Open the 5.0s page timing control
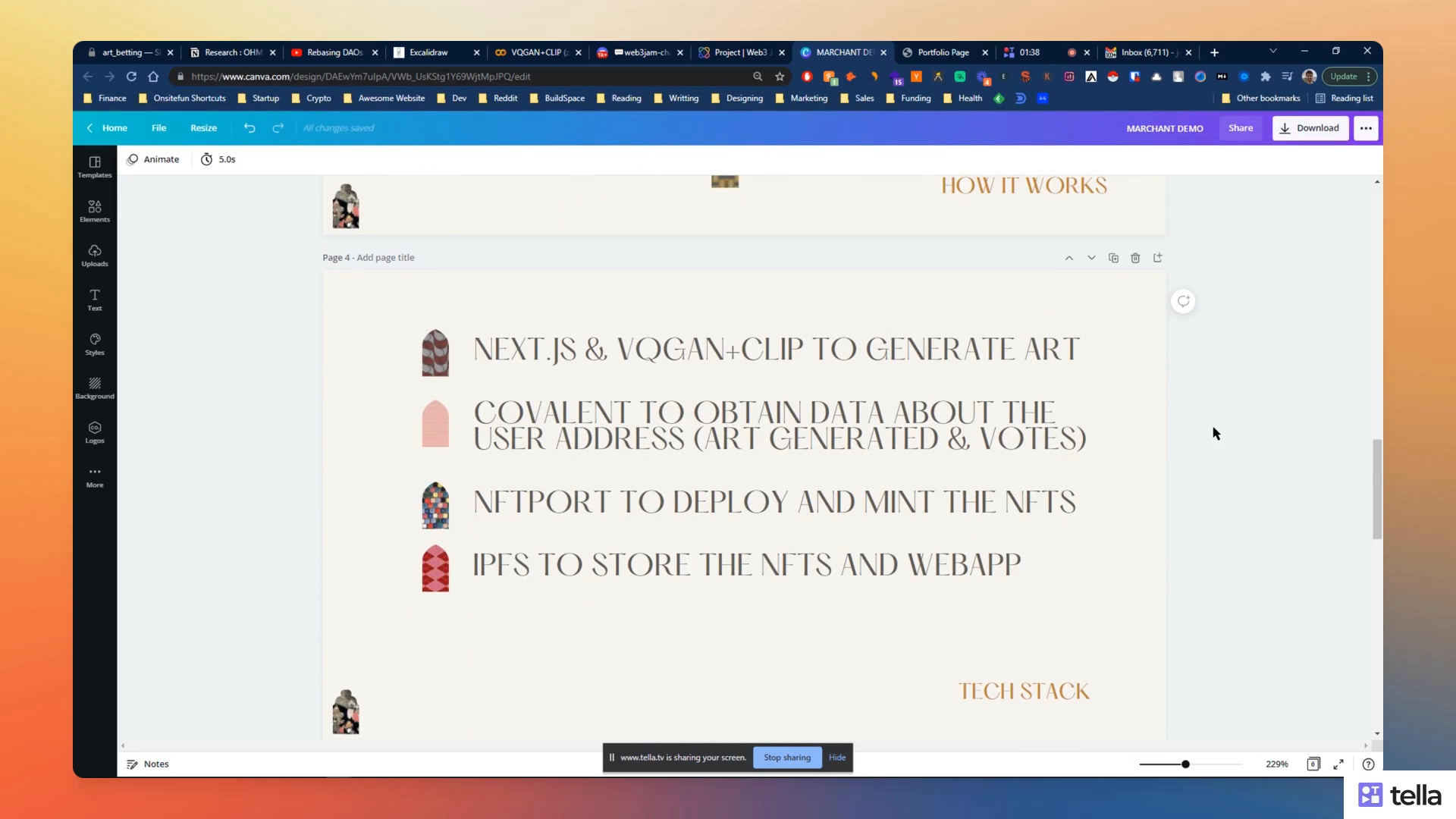The width and height of the screenshot is (1456, 819). [x=218, y=159]
